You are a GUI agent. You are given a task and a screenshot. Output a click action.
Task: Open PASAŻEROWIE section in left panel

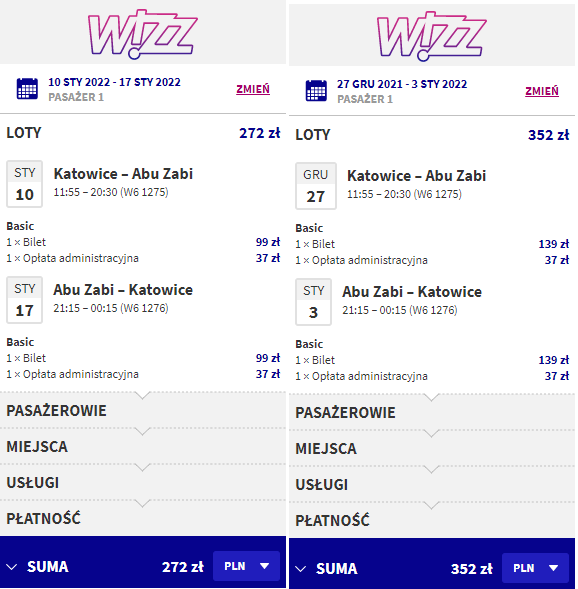143,411
